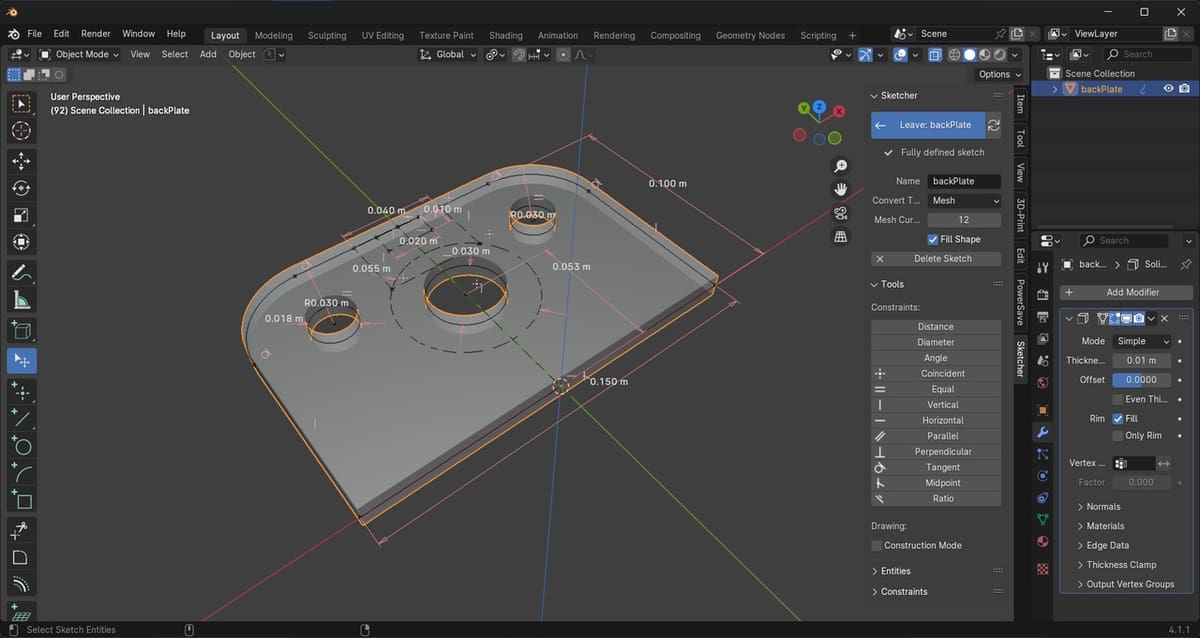The width and height of the screenshot is (1200, 638).
Task: Open the Add menu in viewport header
Action: click(208, 54)
